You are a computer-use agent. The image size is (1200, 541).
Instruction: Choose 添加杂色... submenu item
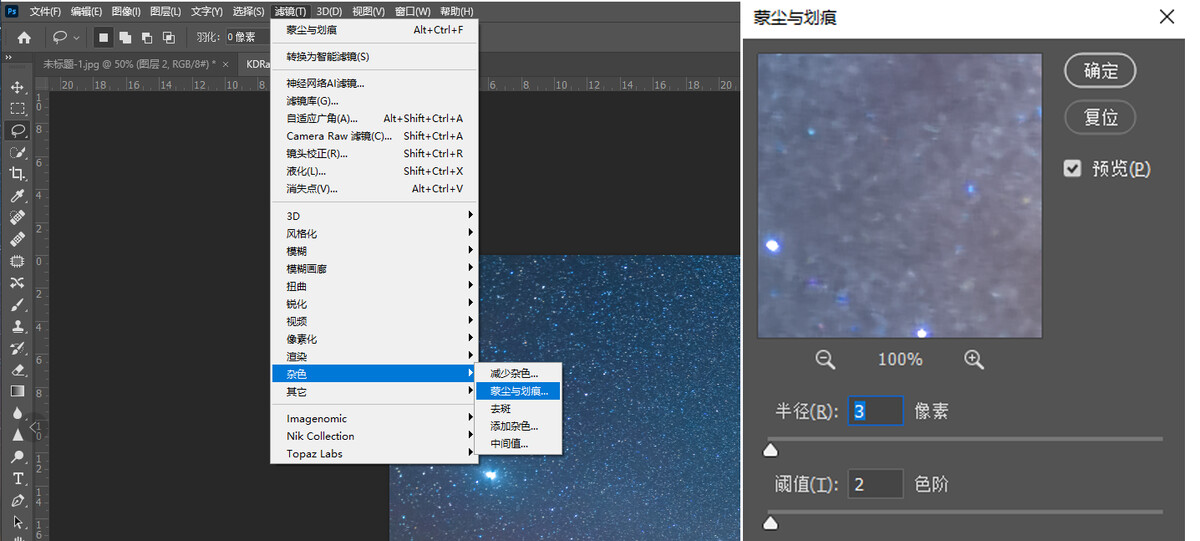point(519,426)
